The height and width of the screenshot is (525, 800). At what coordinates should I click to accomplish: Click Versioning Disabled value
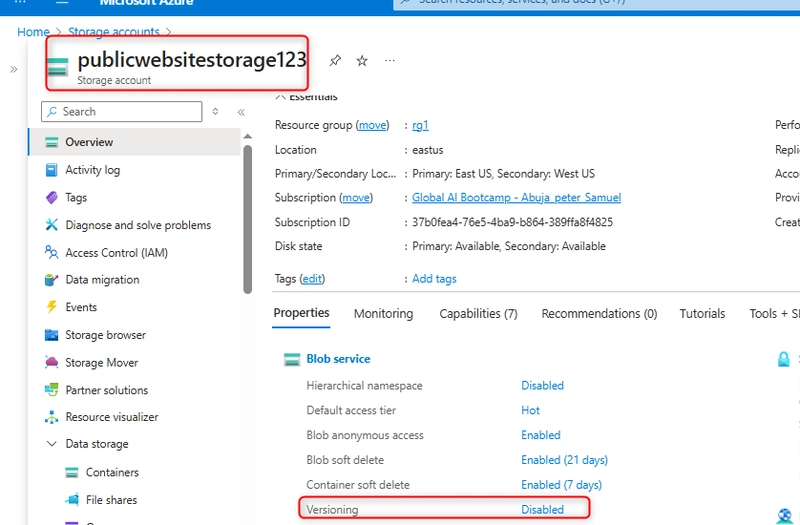pos(542,509)
